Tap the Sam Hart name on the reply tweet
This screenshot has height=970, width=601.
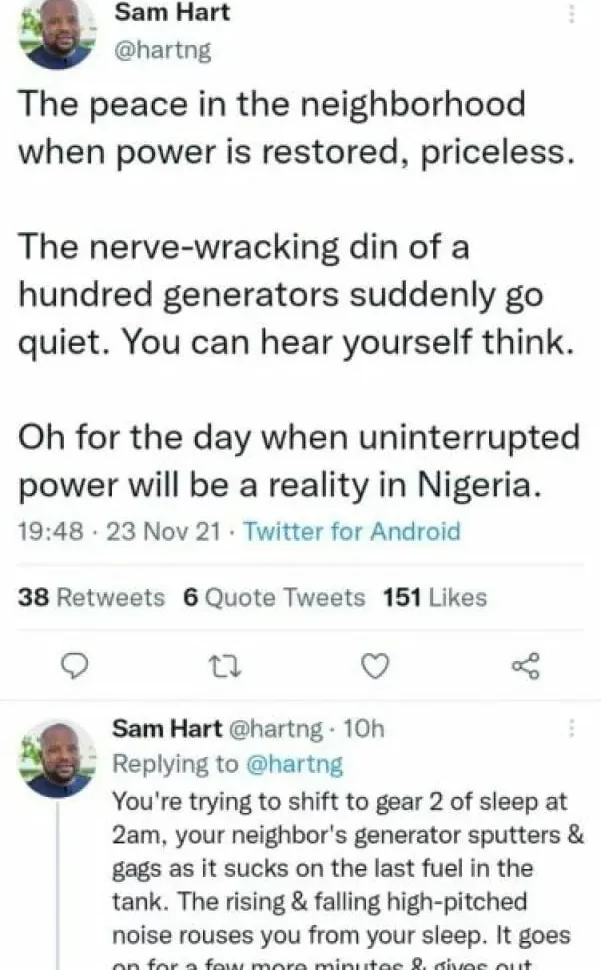(167, 728)
